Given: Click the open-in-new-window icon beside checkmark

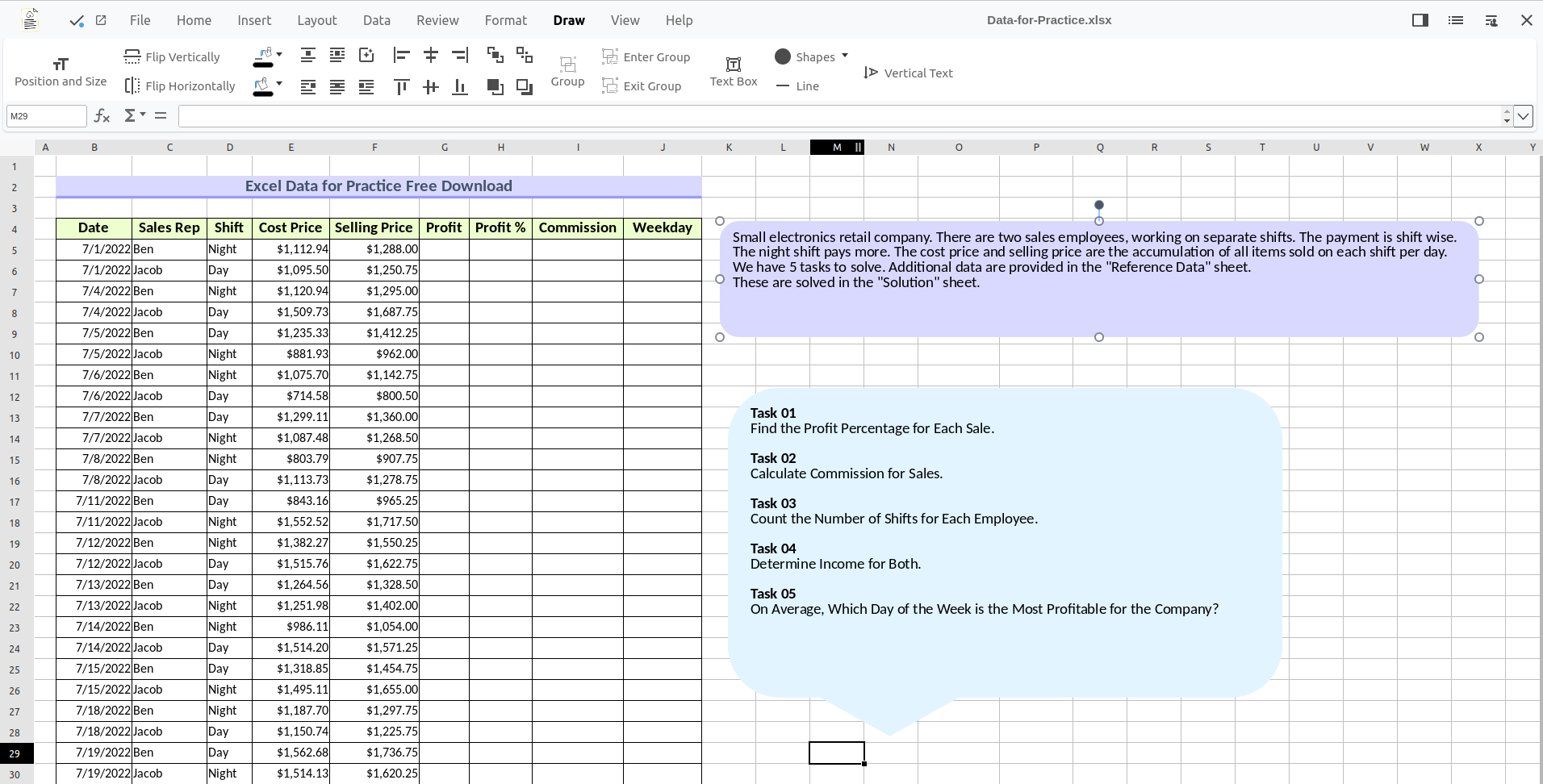Looking at the screenshot, I should [101, 20].
